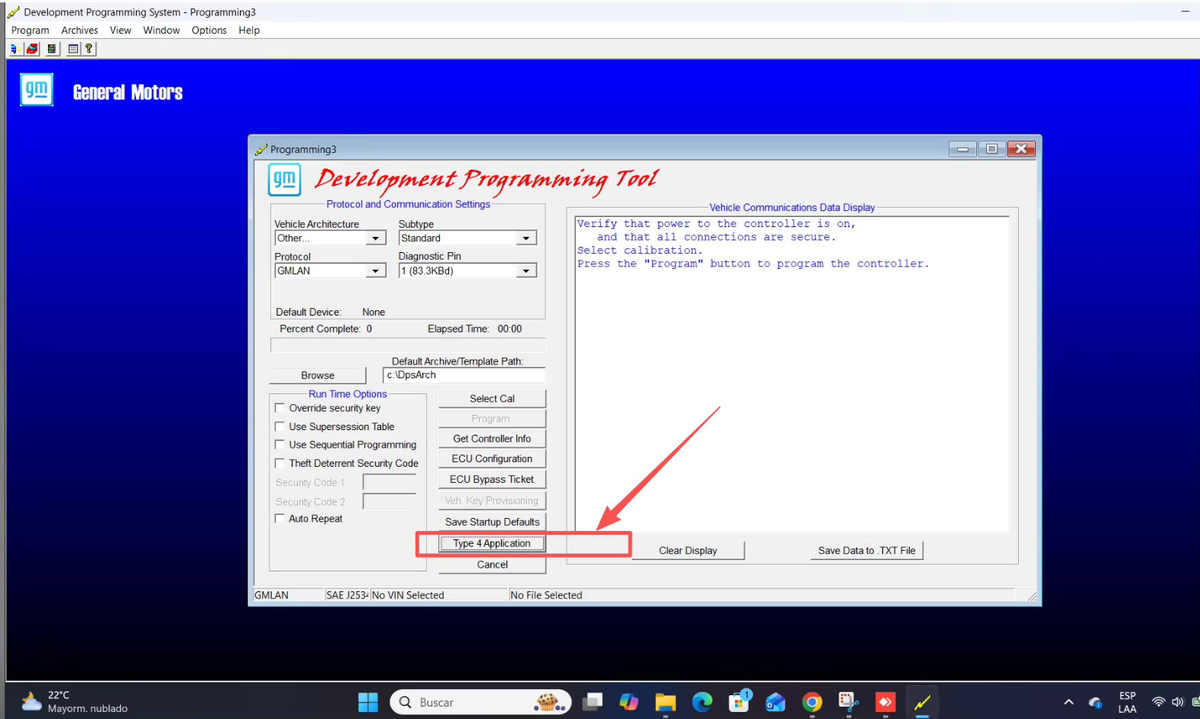
Task: Click the DPS lightning icon in taskbar
Action: 922,702
